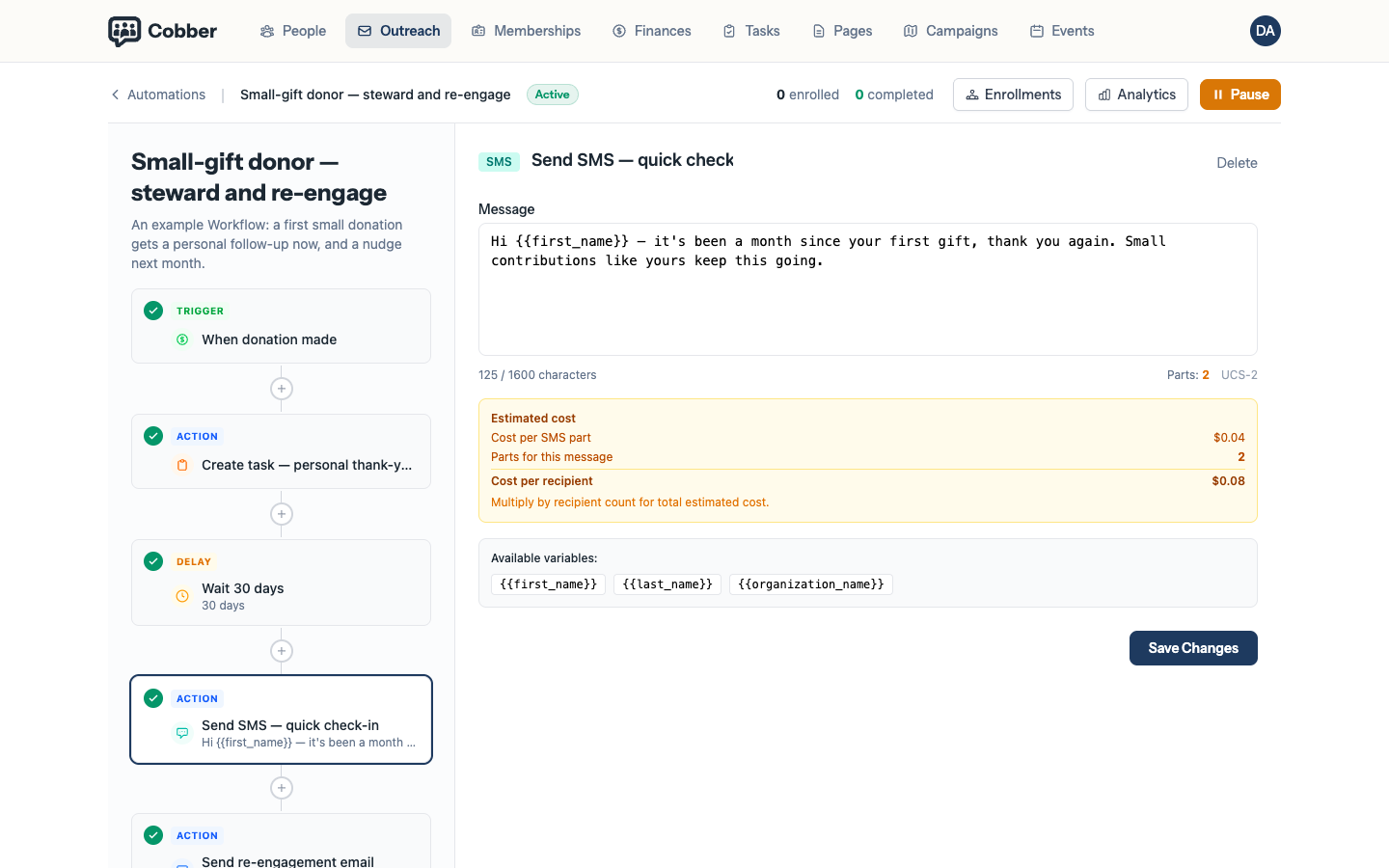Click the speech bubble icon on Send SMS step
1389x868 pixels.
click(x=182, y=733)
